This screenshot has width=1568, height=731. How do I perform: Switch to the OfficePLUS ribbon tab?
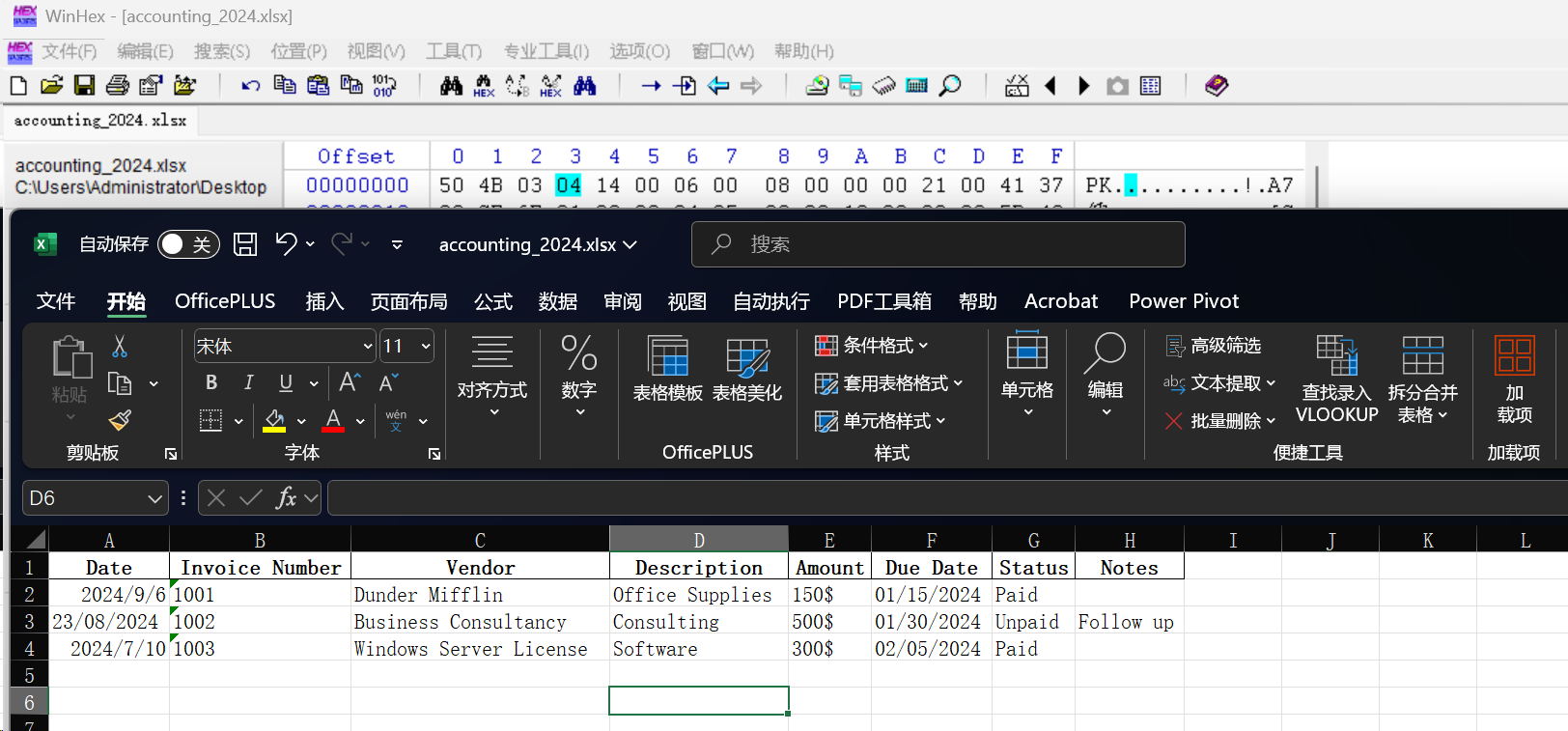[x=225, y=301]
